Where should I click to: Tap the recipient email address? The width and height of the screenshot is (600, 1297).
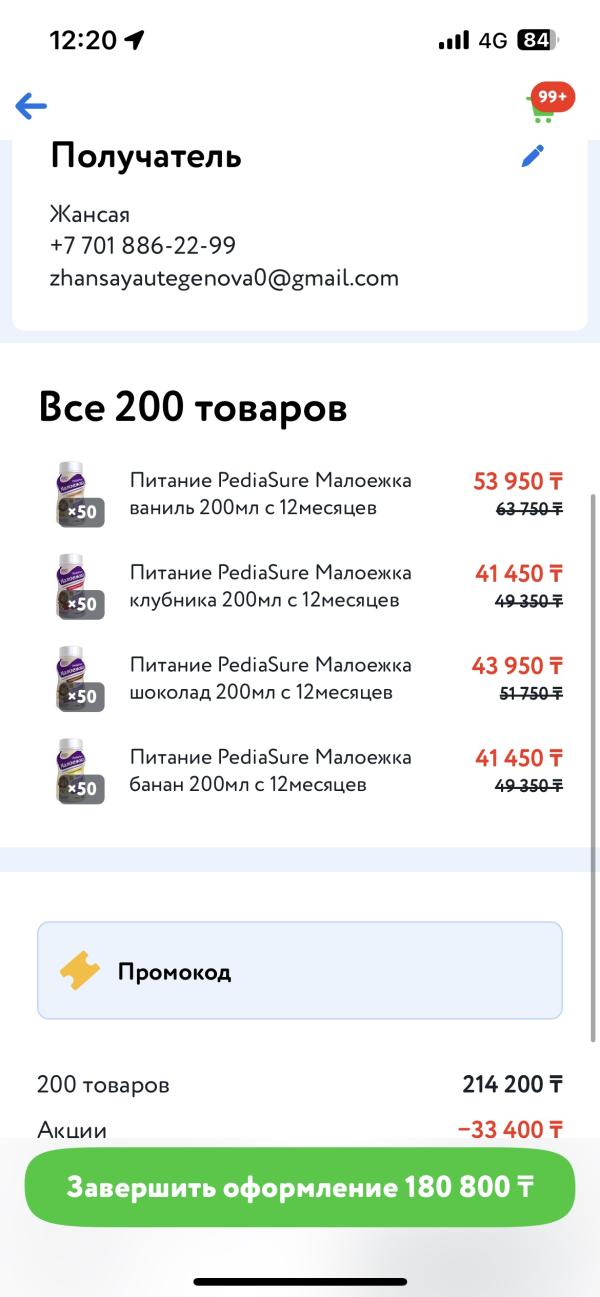(224, 278)
